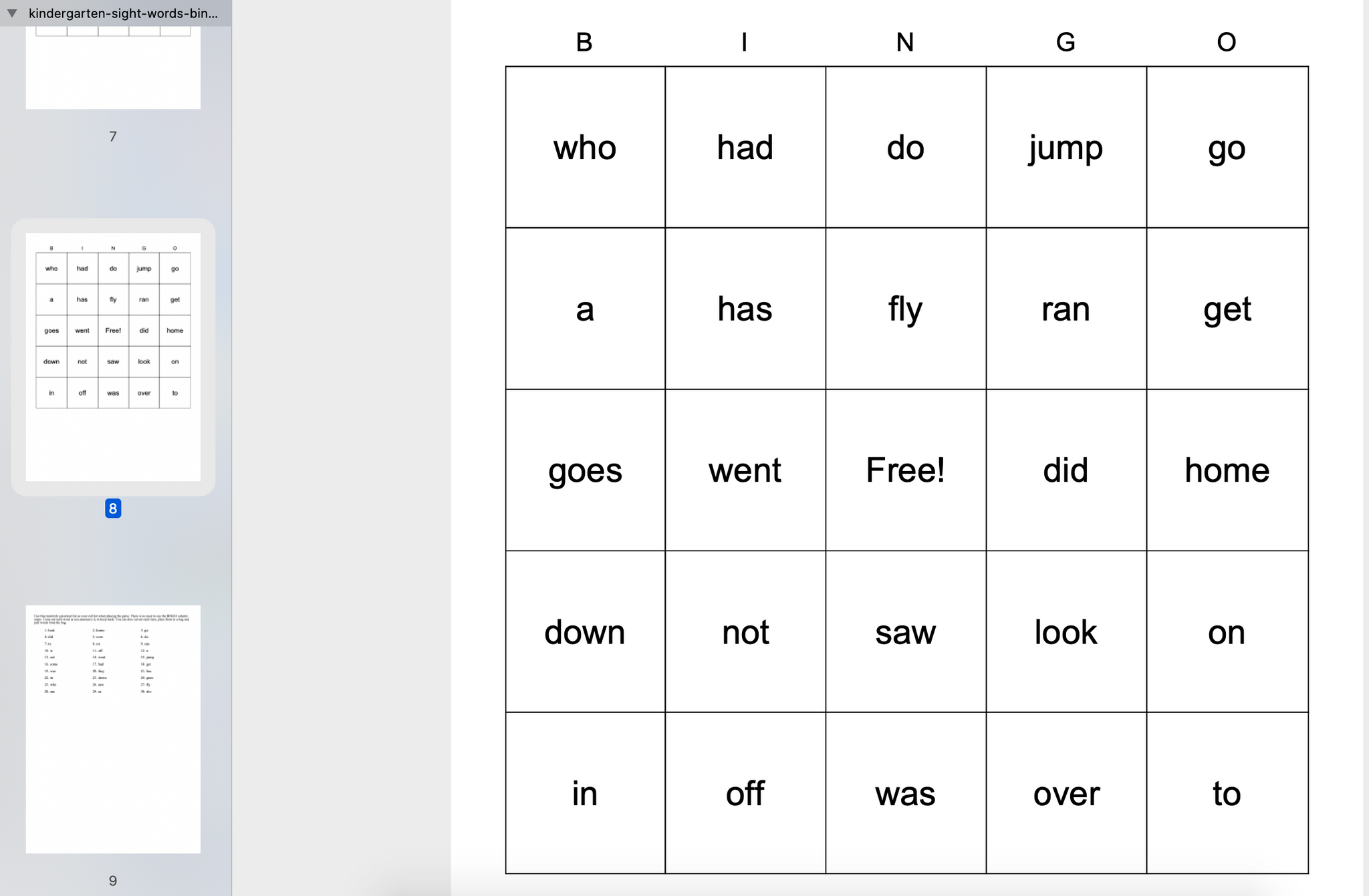The width and height of the screenshot is (1369, 896).
Task: Select the 'fly' cell under N
Action: tap(906, 309)
